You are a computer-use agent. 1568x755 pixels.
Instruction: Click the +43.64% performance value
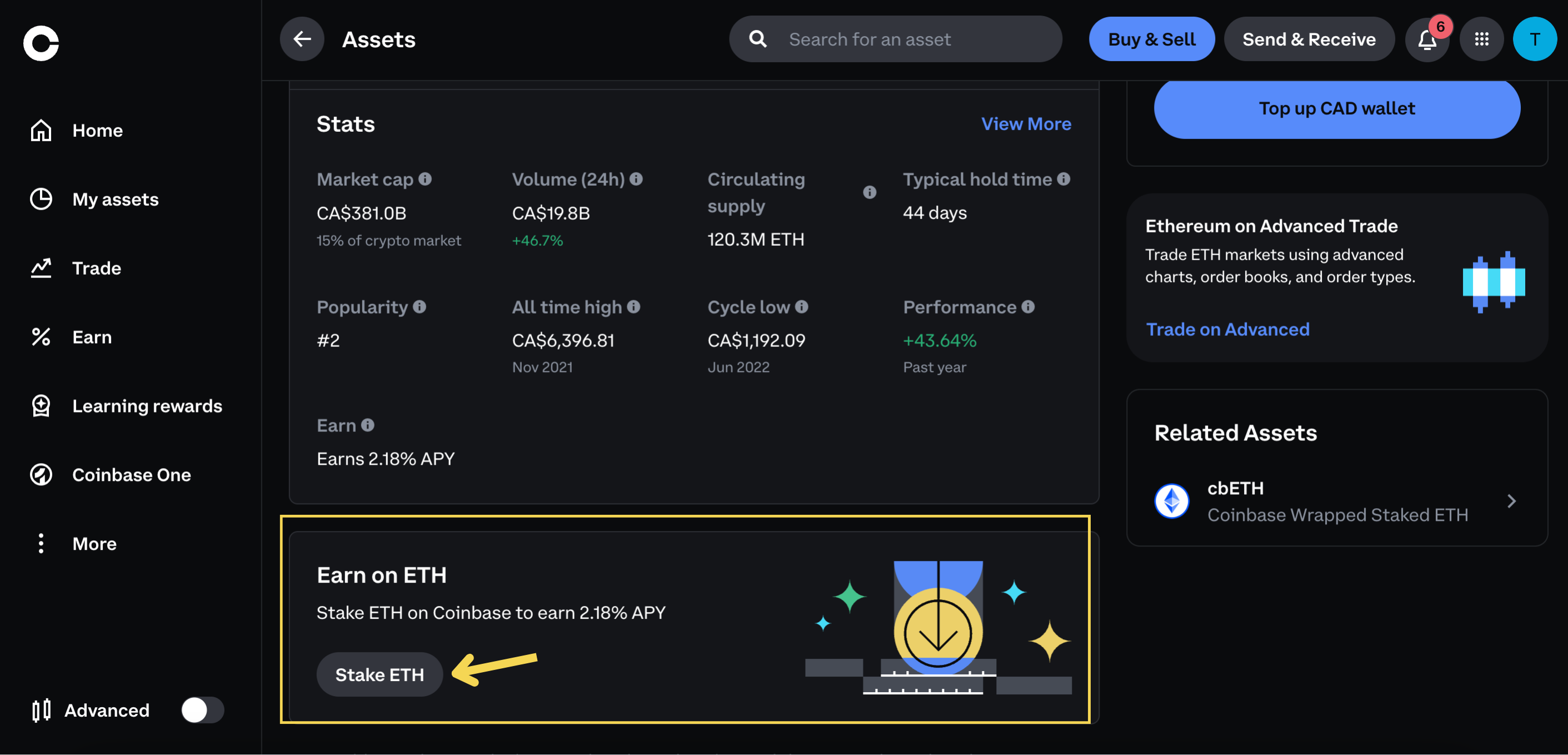[x=939, y=340]
